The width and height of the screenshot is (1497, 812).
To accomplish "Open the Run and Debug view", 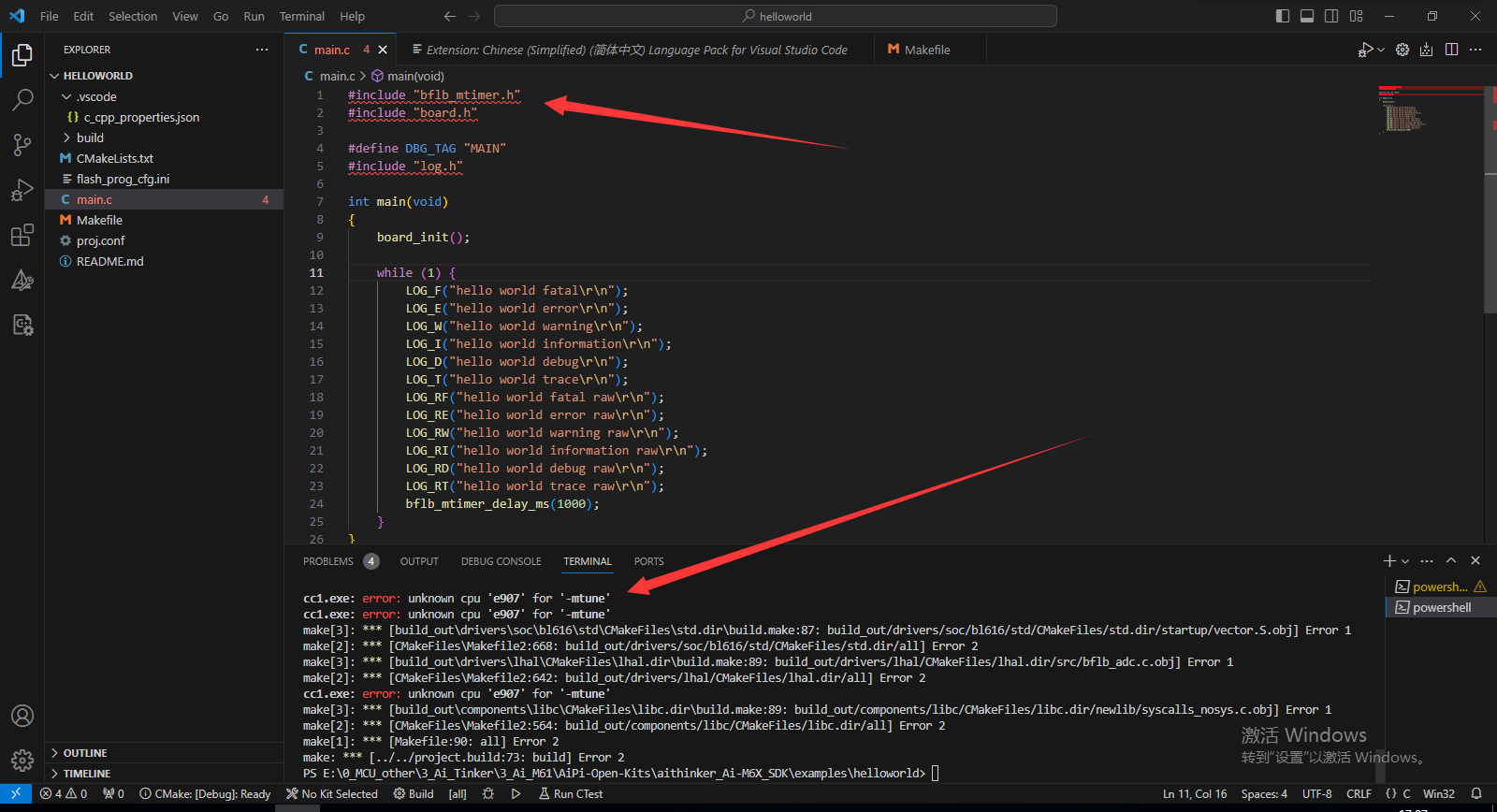I will (22, 190).
